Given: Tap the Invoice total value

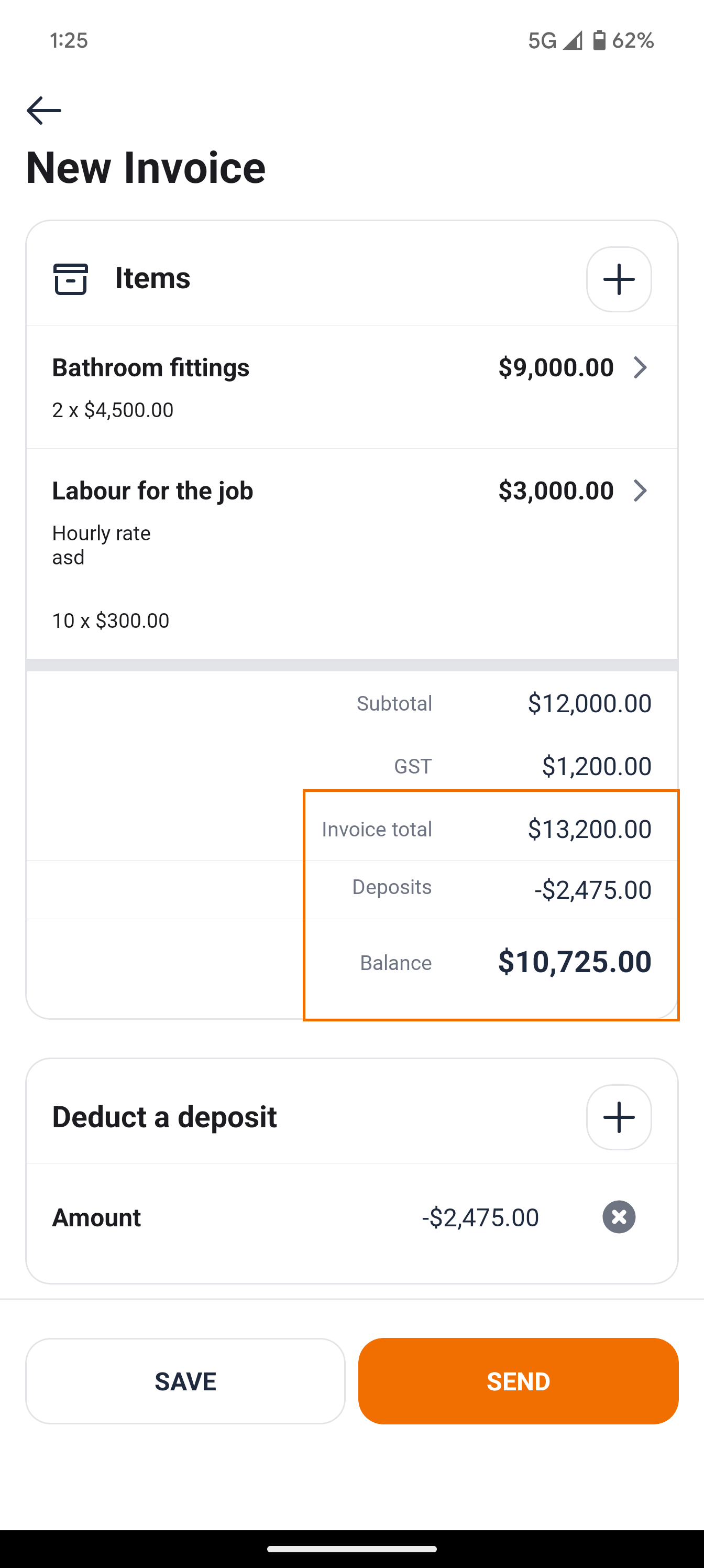Looking at the screenshot, I should [x=589, y=829].
